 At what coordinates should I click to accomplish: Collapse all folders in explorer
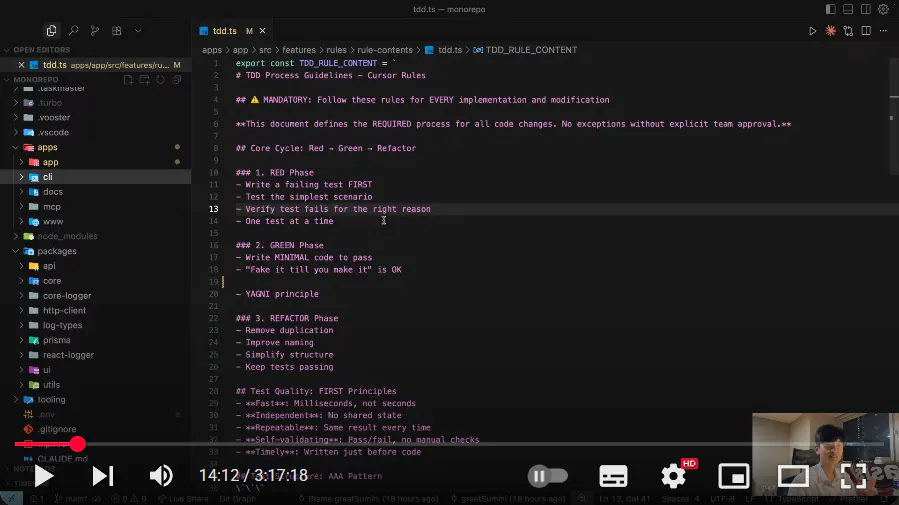click(x=177, y=80)
